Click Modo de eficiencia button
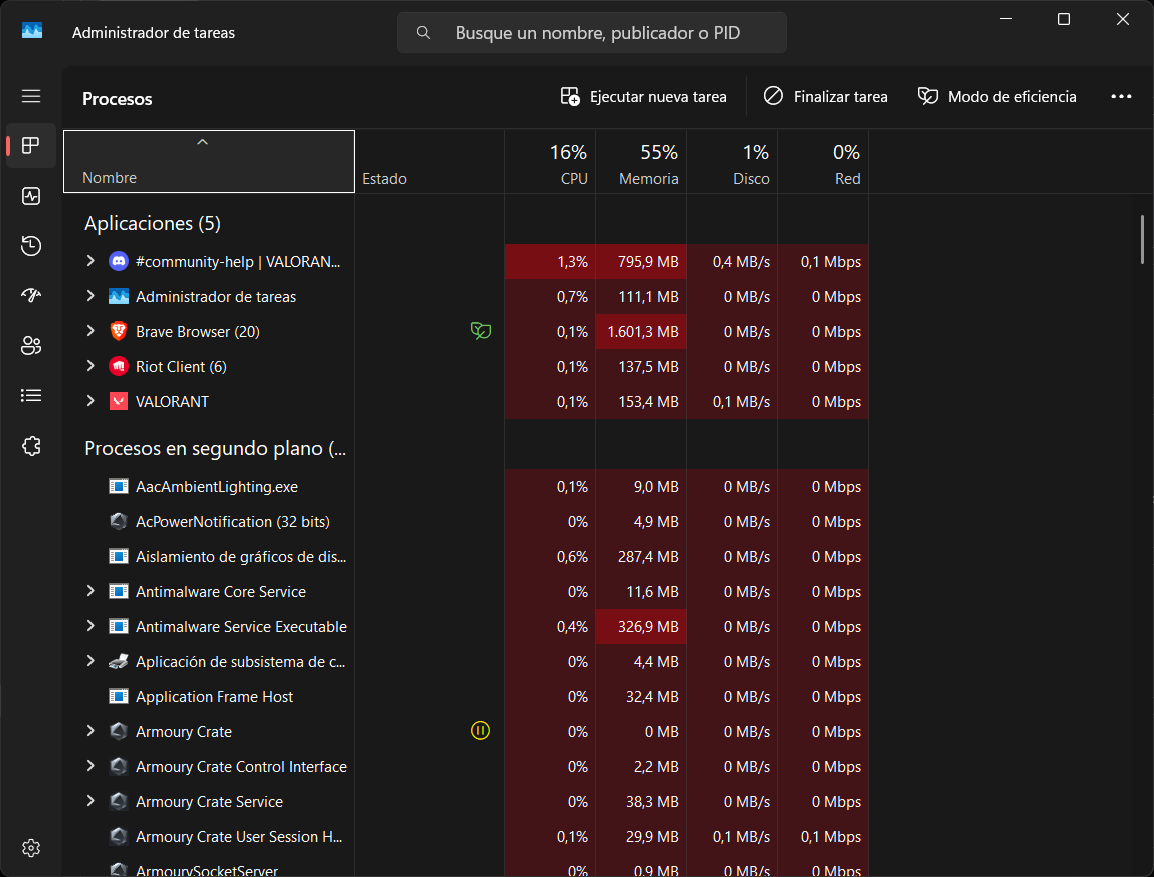Image resolution: width=1154 pixels, height=877 pixels. (997, 96)
